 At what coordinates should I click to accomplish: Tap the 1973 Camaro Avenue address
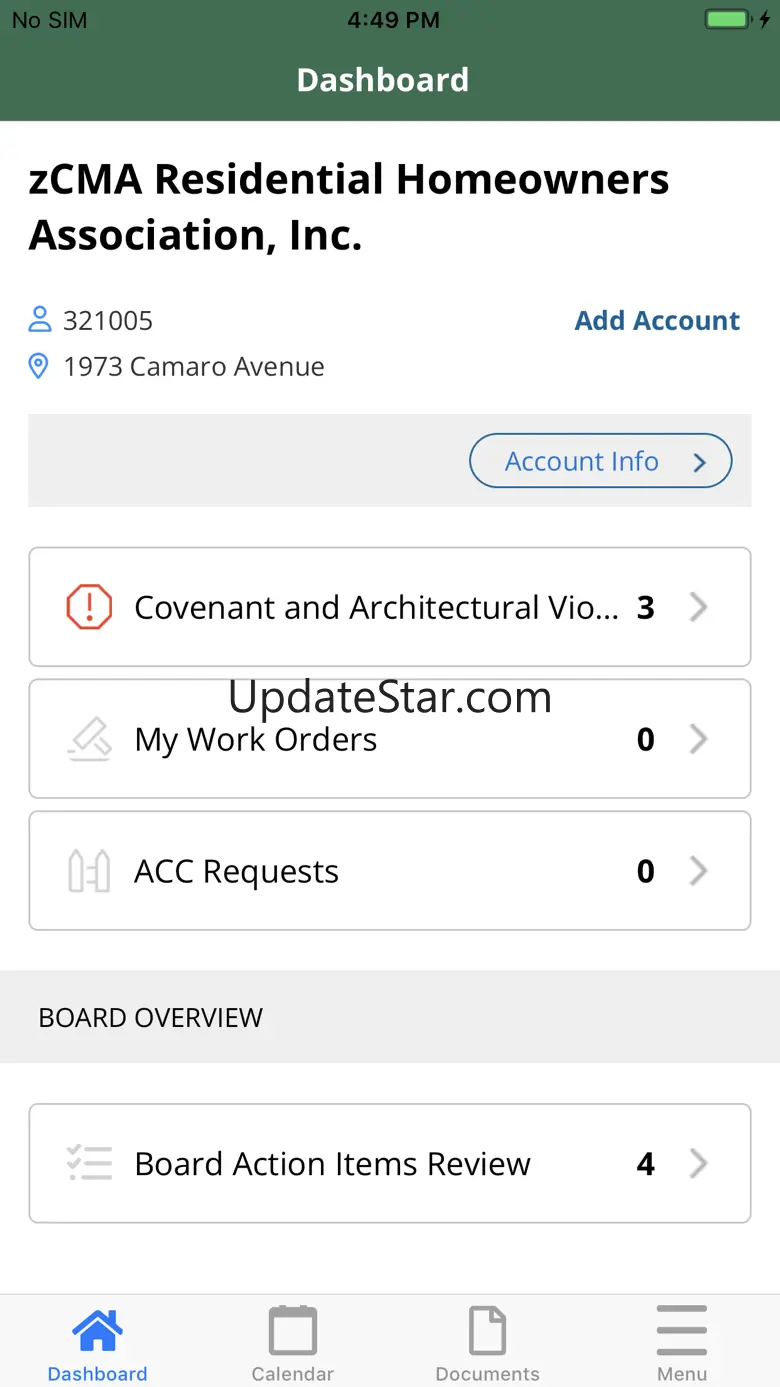pos(194,367)
